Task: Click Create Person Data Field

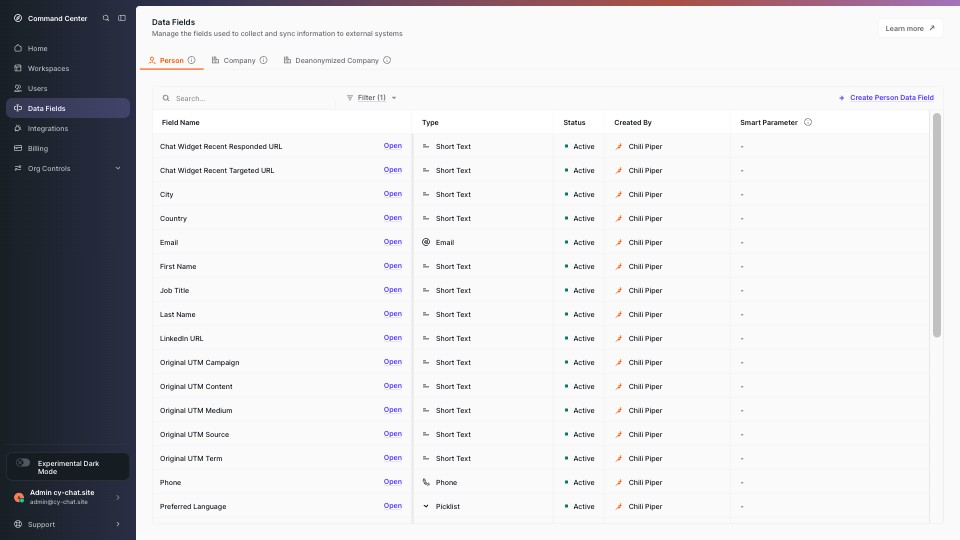Action: pos(886,98)
